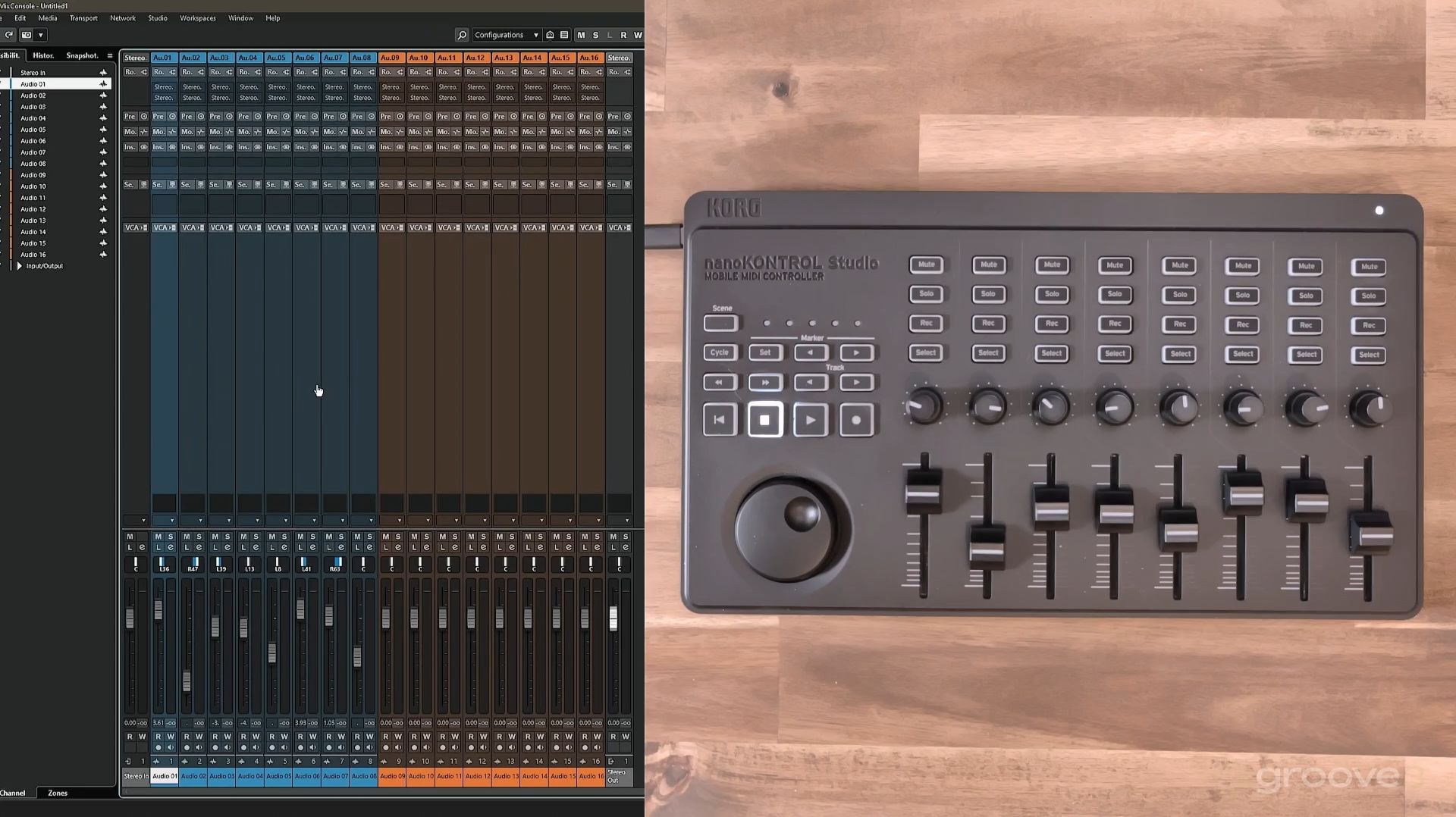Click the Ins. button on Au.16
1456x817 pixels.
(x=585, y=147)
